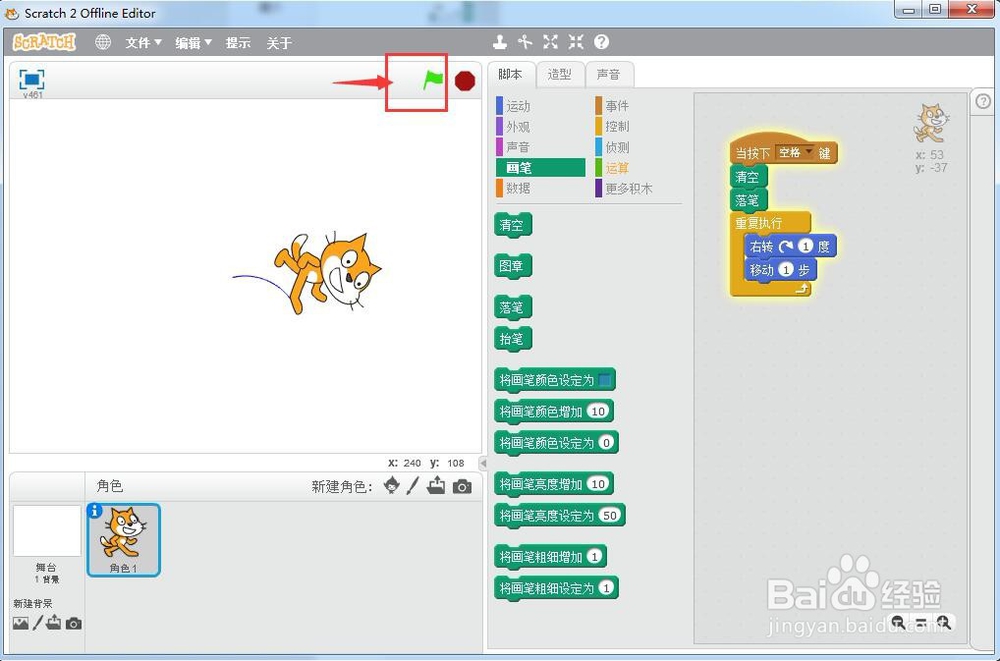Select the Delete scissors tool
This screenshot has width=1000, height=661.
coord(525,42)
